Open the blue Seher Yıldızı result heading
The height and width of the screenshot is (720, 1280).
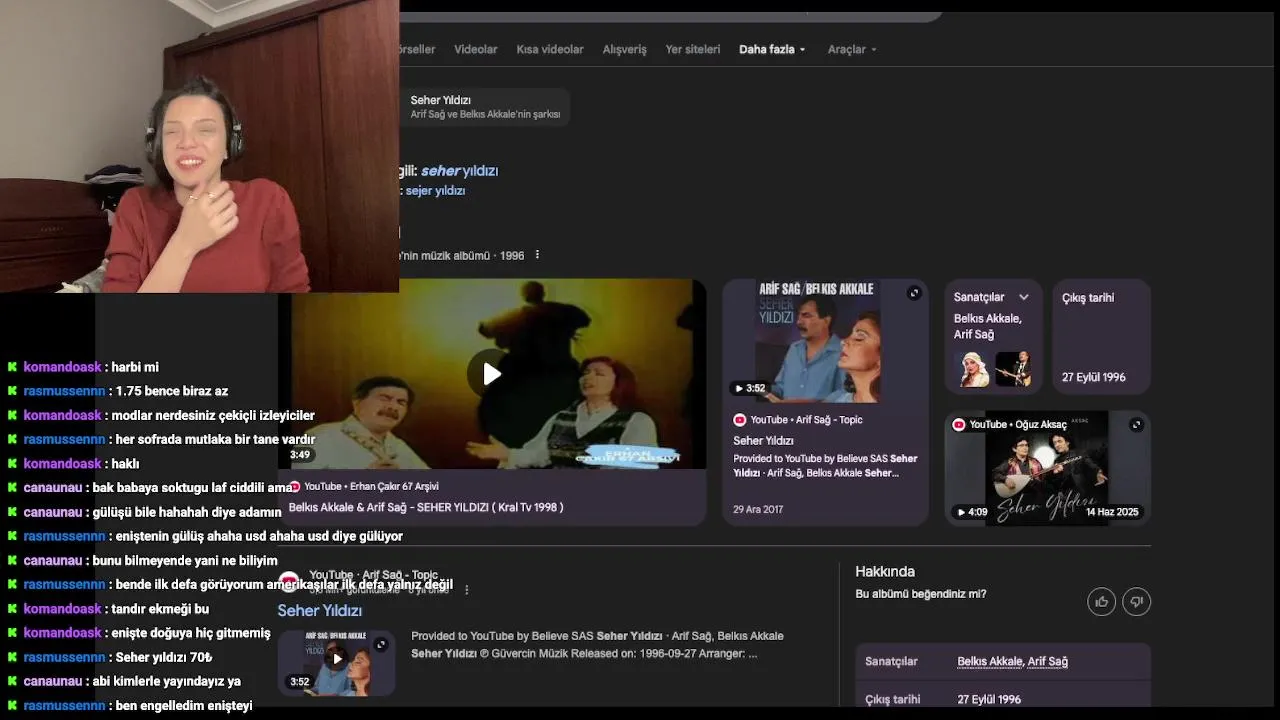click(x=319, y=611)
